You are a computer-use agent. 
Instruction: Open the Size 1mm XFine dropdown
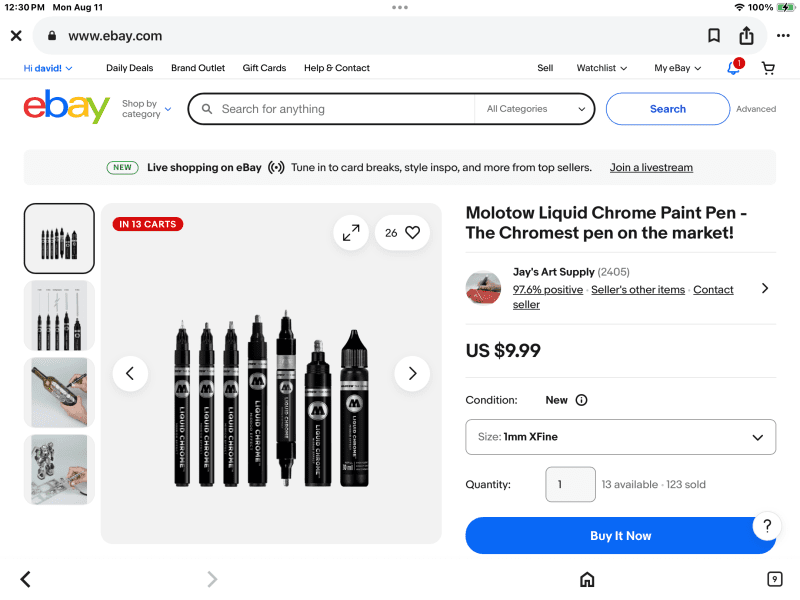620,437
